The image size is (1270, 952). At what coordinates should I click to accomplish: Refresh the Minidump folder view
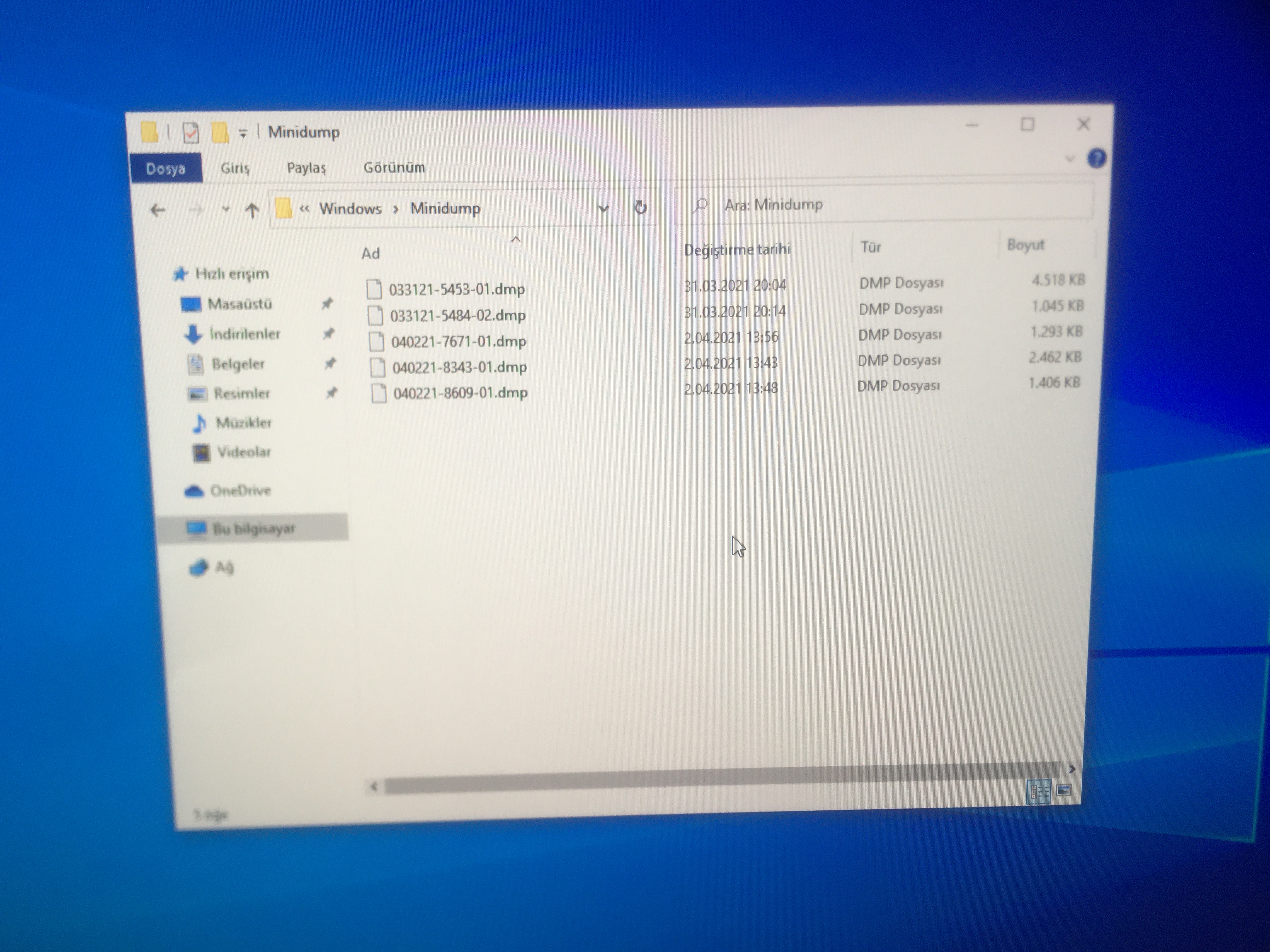point(640,207)
